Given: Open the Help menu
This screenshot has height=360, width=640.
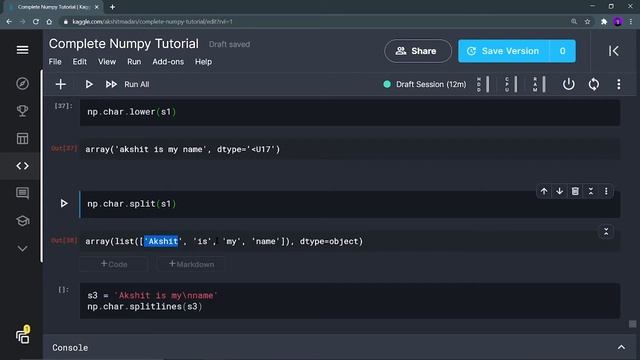Looking at the screenshot, I should click(203, 62).
